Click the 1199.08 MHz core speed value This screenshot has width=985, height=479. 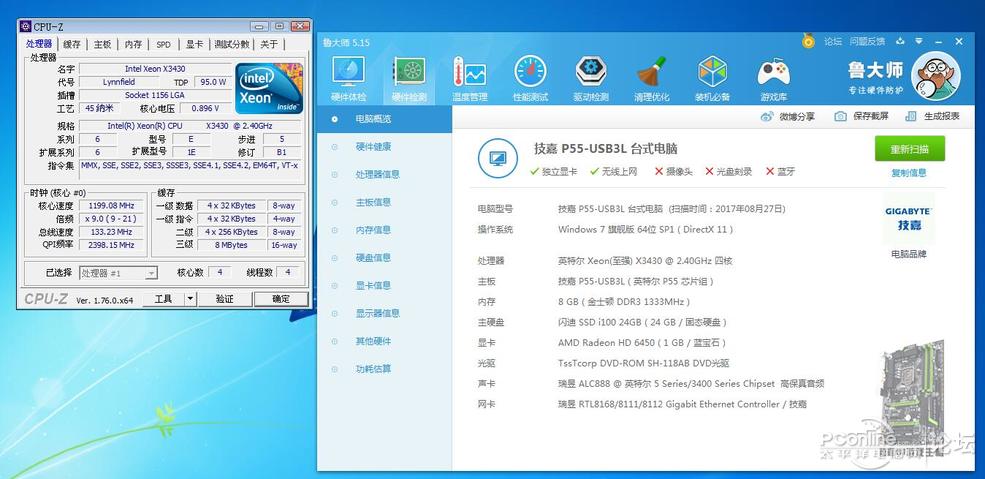coord(112,206)
